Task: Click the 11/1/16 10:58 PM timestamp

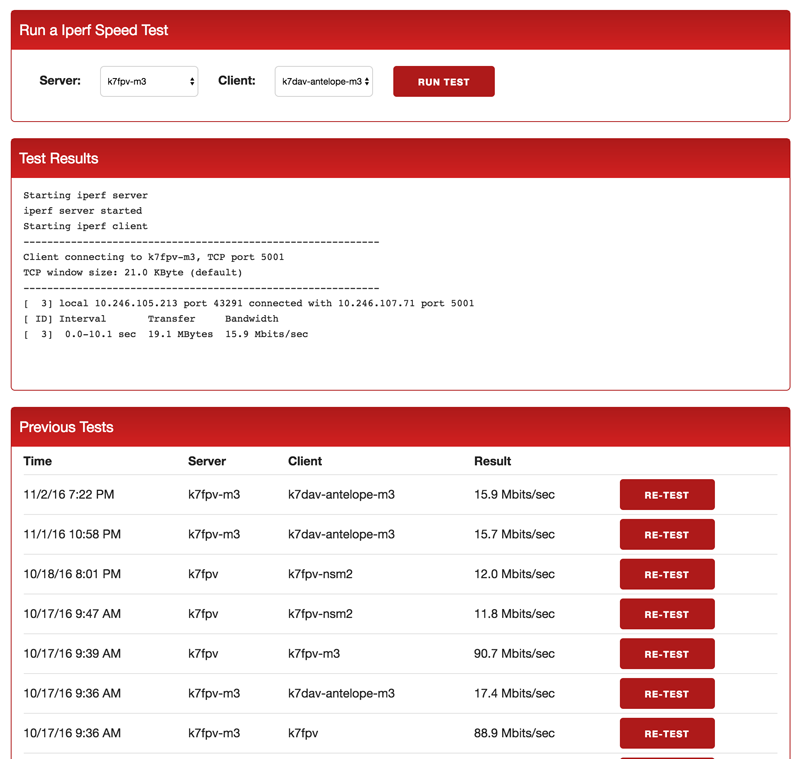Action: click(72, 534)
